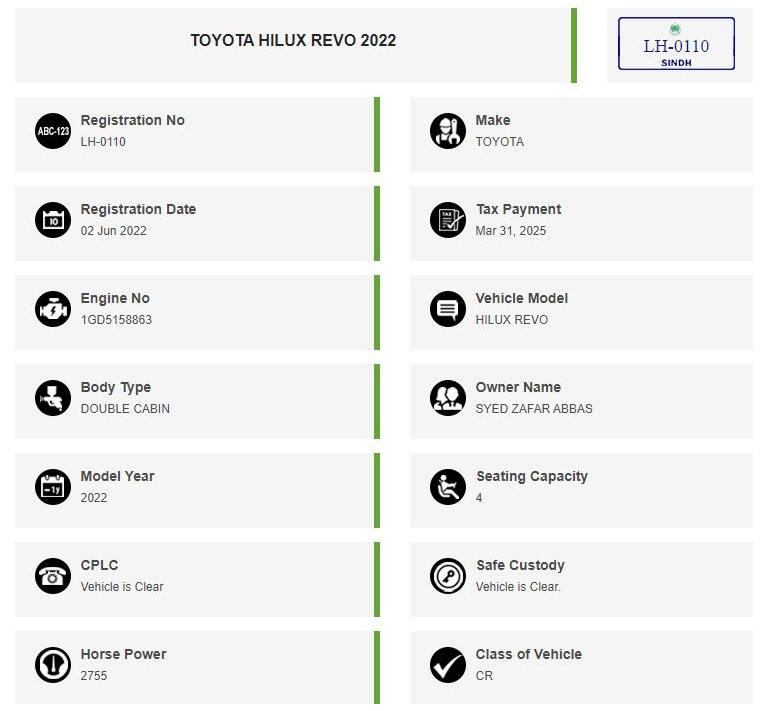Click the engine icon beside Engine No
Image resolution: width=770 pixels, height=711 pixels.
pyautogui.click(x=53, y=309)
